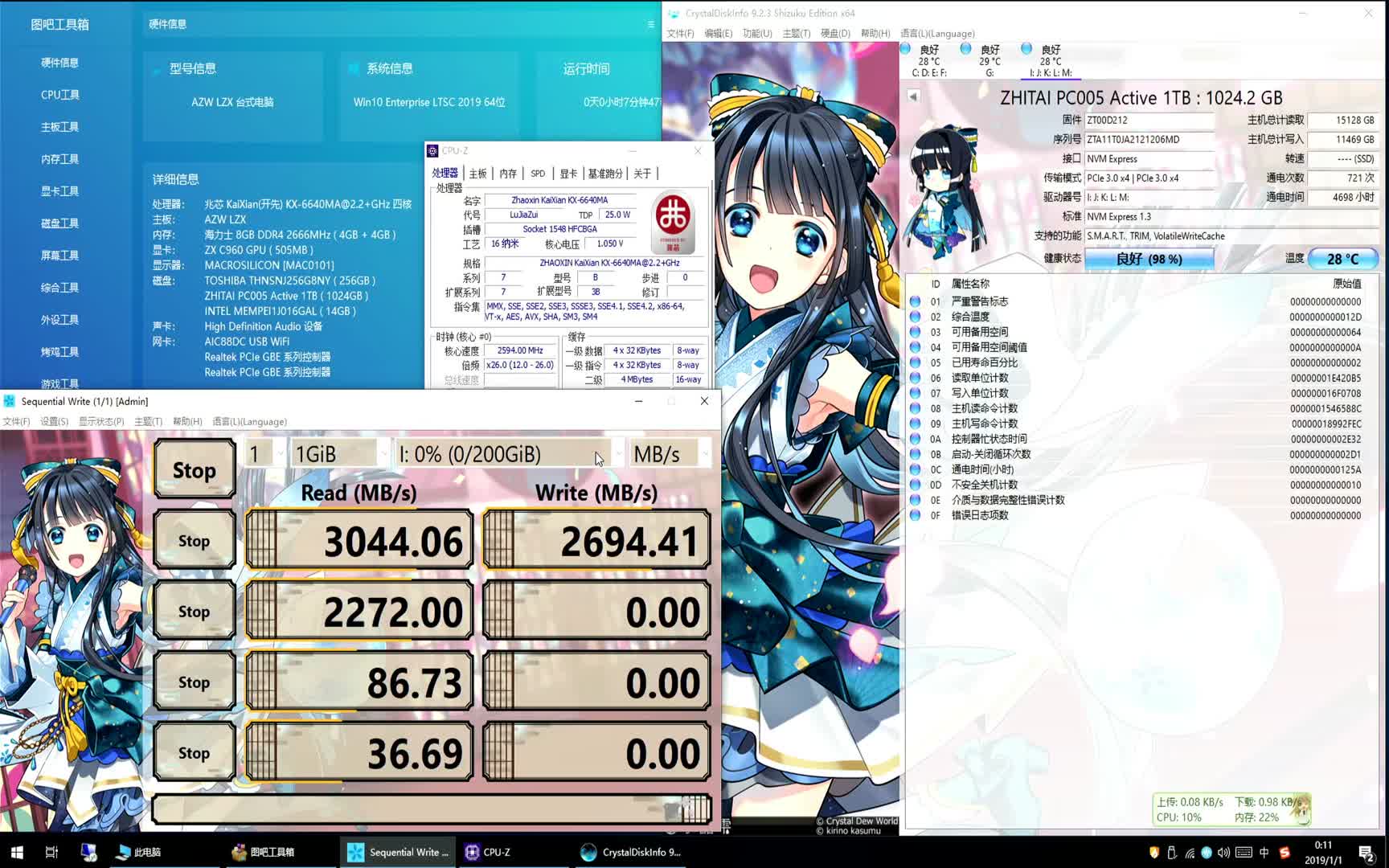Select the I: J: K: L: M: disk

point(1051,61)
